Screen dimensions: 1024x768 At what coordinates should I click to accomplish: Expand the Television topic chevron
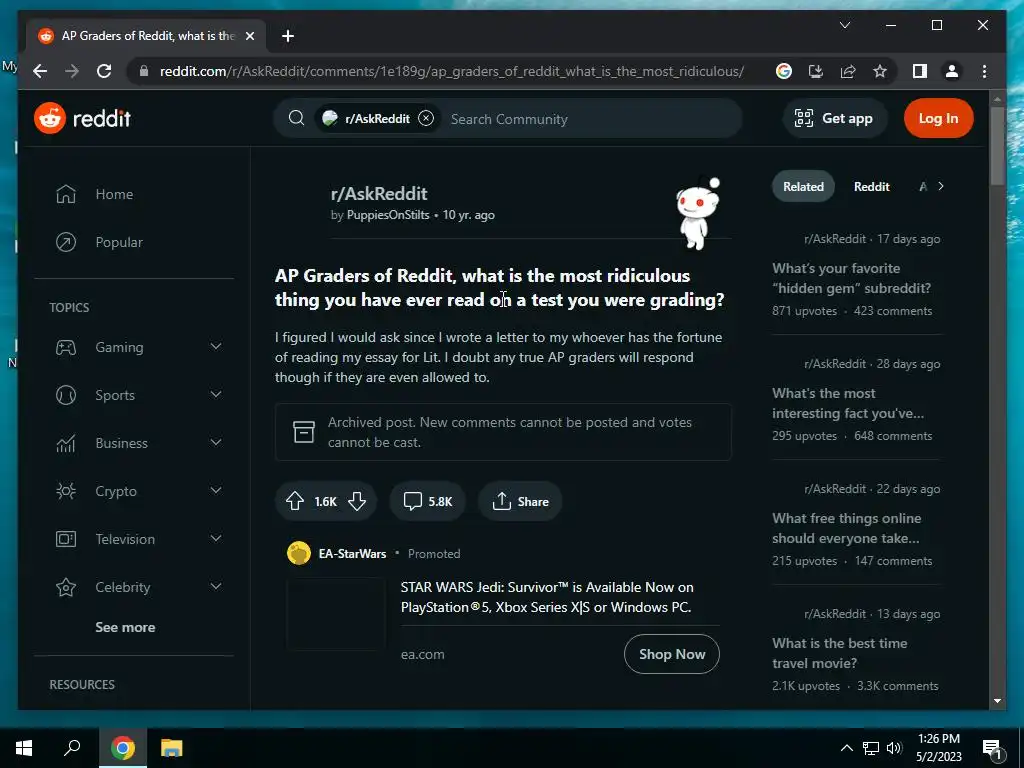216,539
